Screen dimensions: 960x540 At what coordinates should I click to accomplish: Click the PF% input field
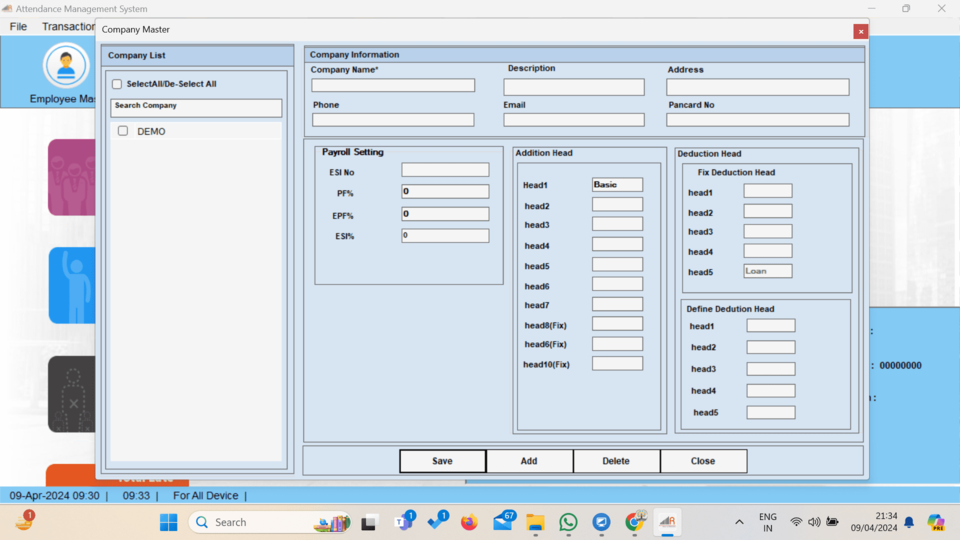click(445, 192)
